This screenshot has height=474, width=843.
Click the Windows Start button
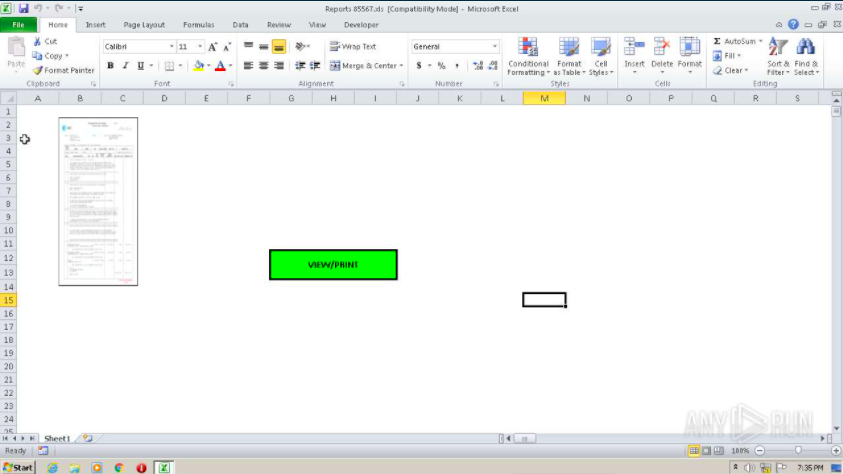click(18, 467)
